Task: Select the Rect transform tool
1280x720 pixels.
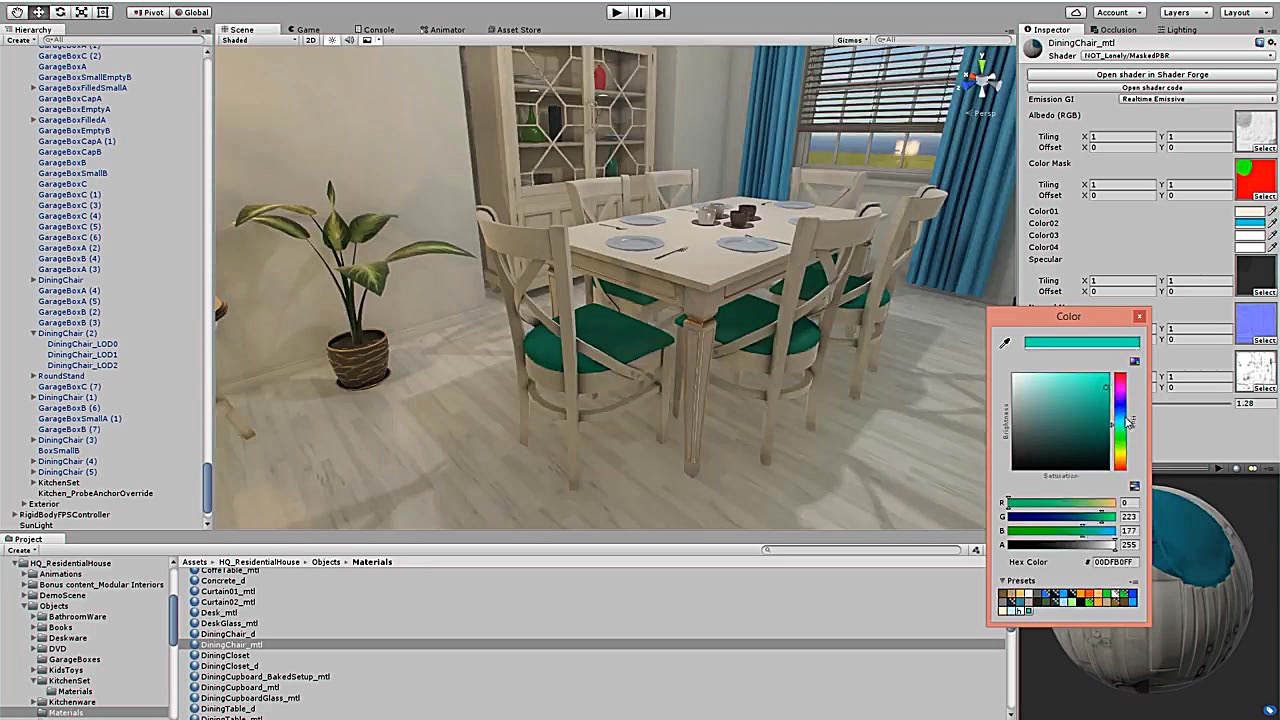Action: pos(103,12)
